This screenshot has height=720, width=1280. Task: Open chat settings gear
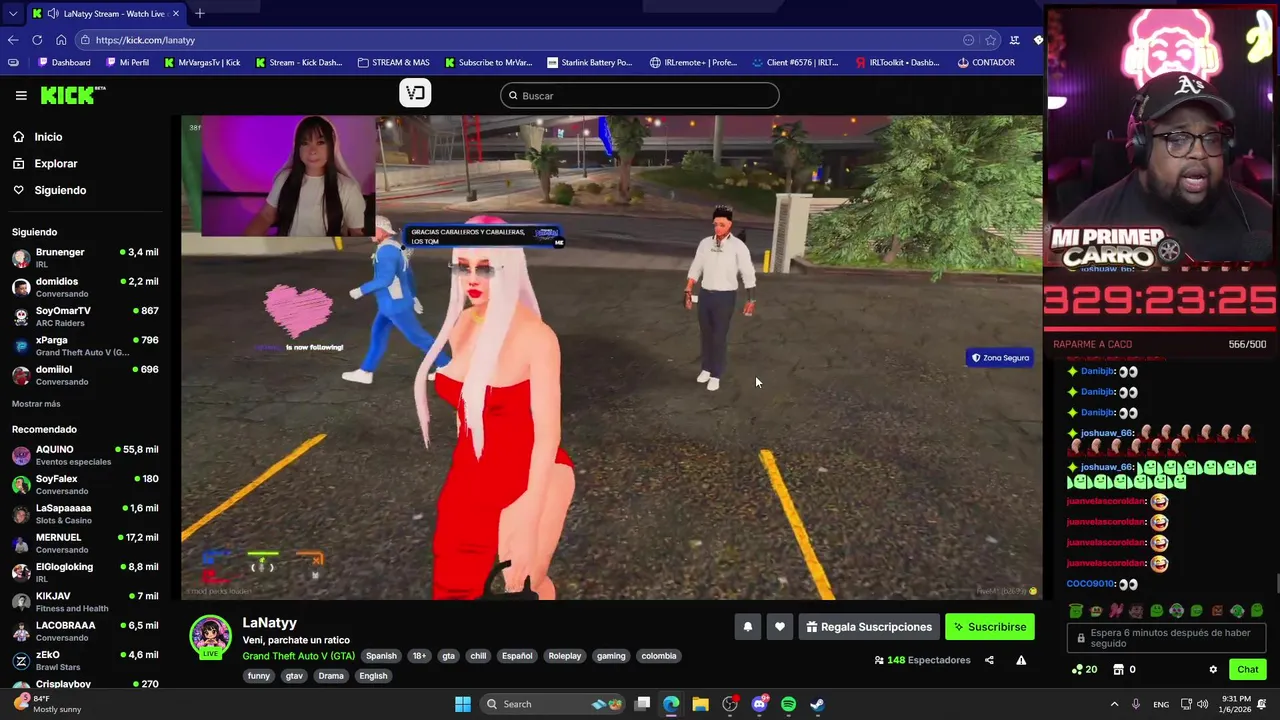coord(1213,670)
